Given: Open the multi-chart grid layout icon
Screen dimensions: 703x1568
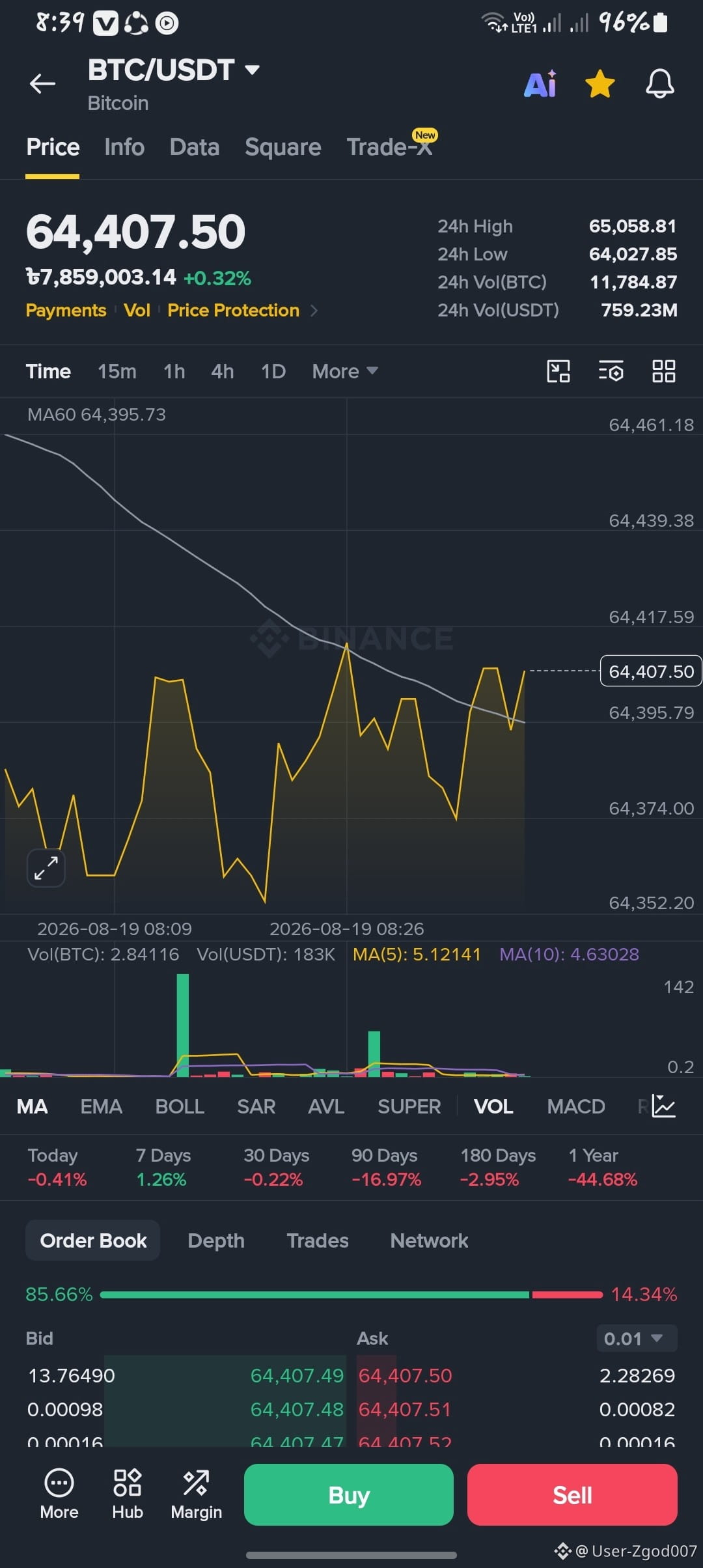Looking at the screenshot, I should (664, 371).
